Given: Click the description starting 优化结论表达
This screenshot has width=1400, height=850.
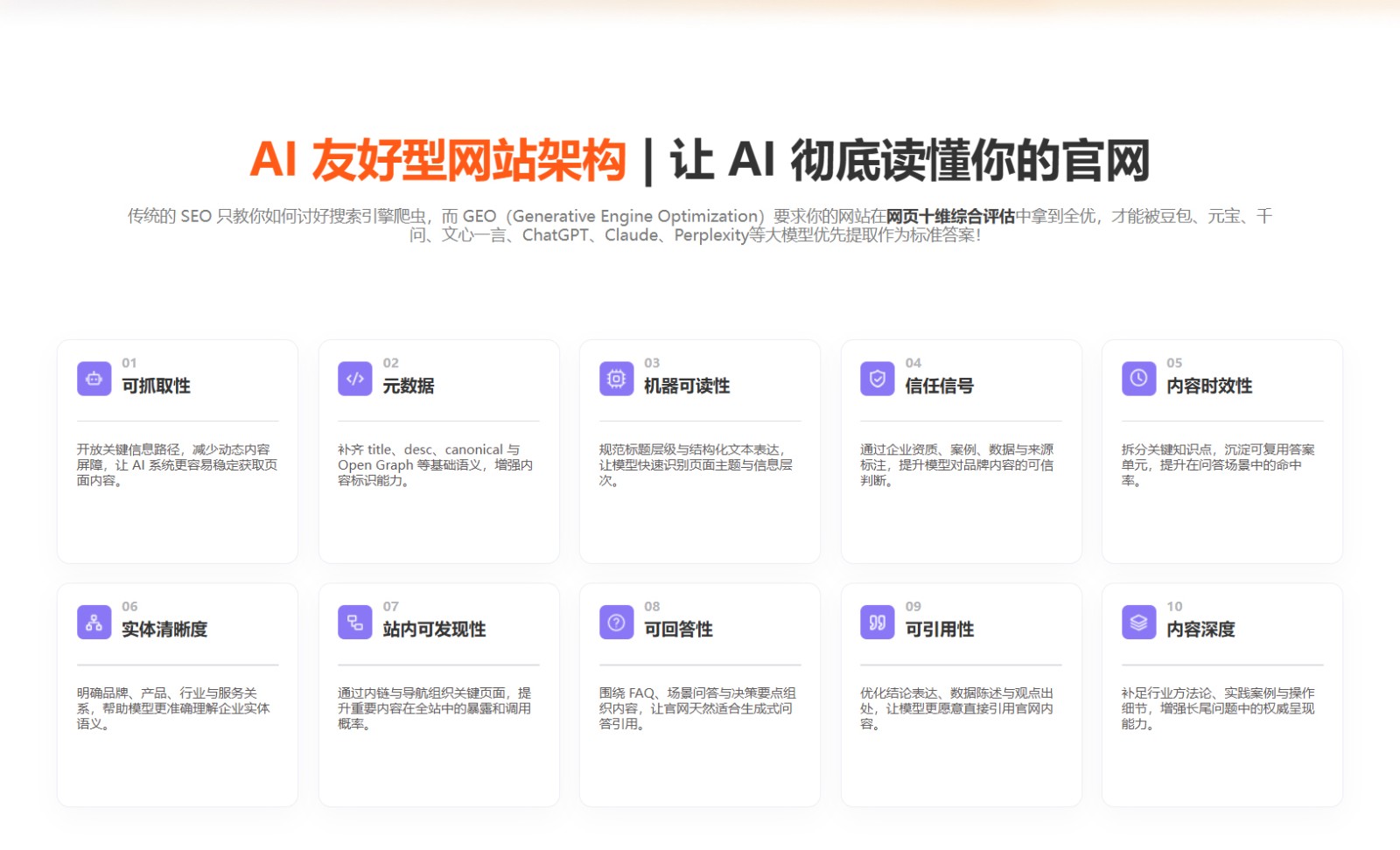Looking at the screenshot, I should tap(957, 708).
